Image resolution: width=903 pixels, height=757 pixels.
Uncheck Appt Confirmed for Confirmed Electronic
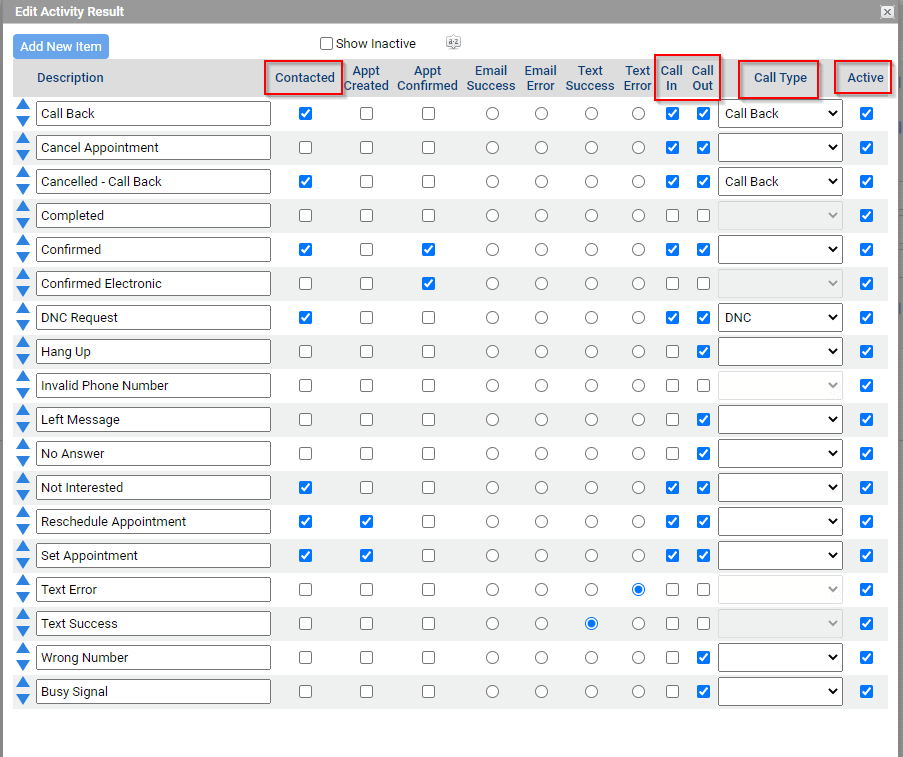tap(428, 283)
